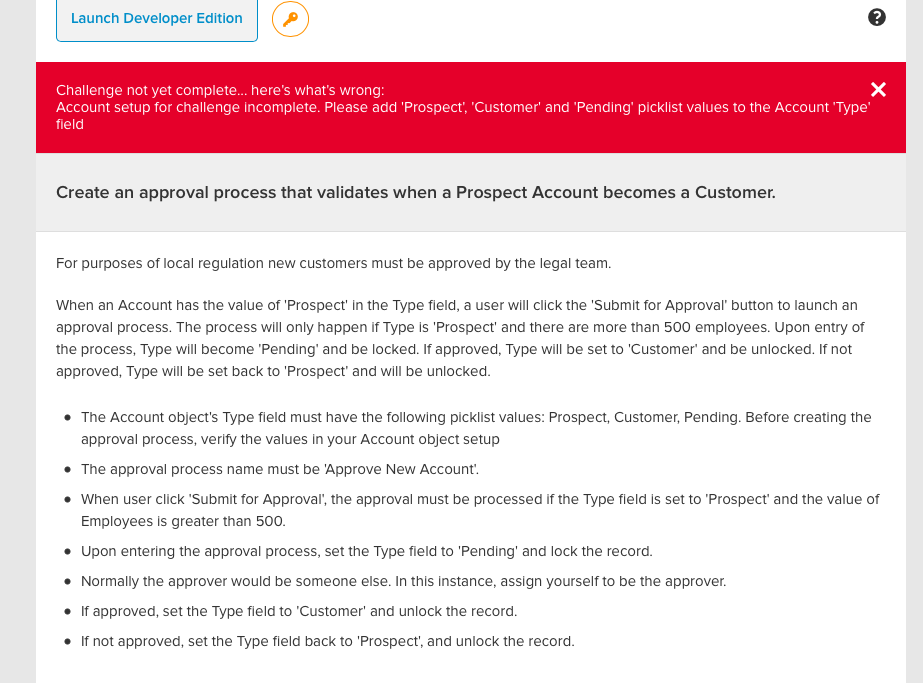Click the bullet about Employees greater than 500

480,510
